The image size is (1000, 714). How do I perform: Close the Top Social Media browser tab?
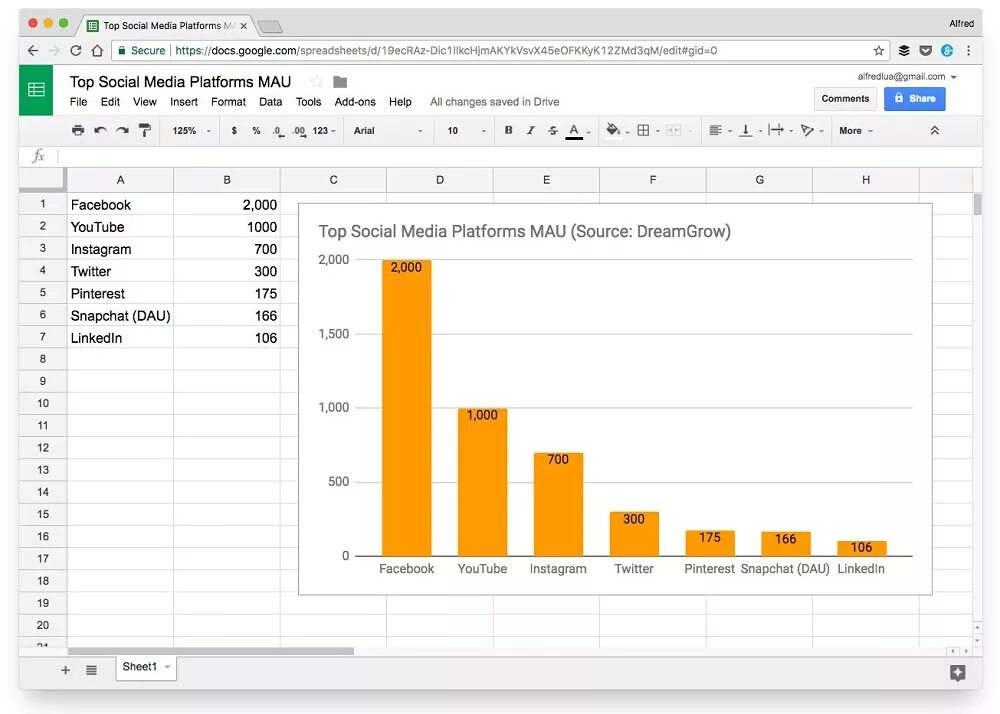244,26
